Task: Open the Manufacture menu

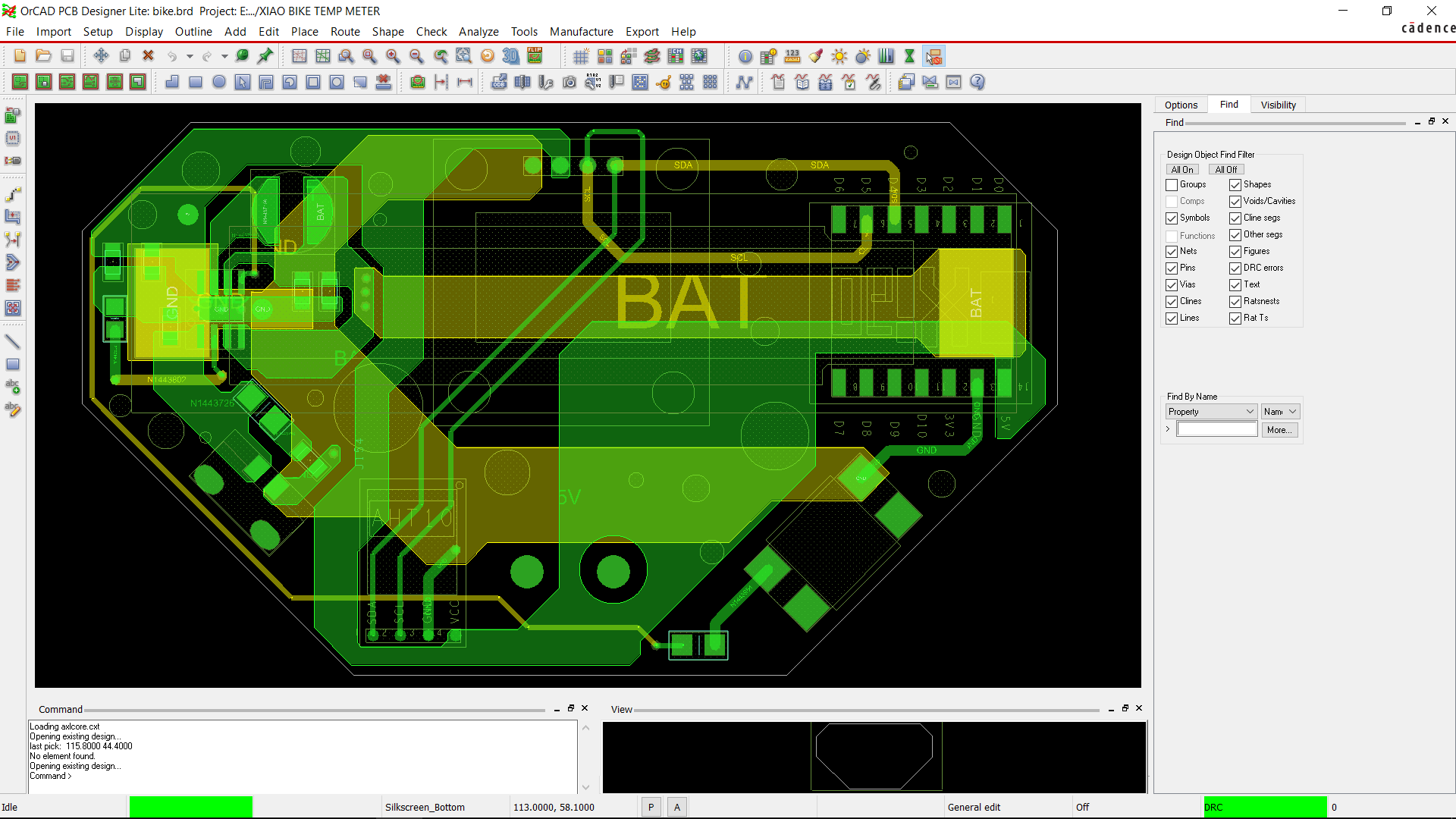Action: click(x=582, y=32)
